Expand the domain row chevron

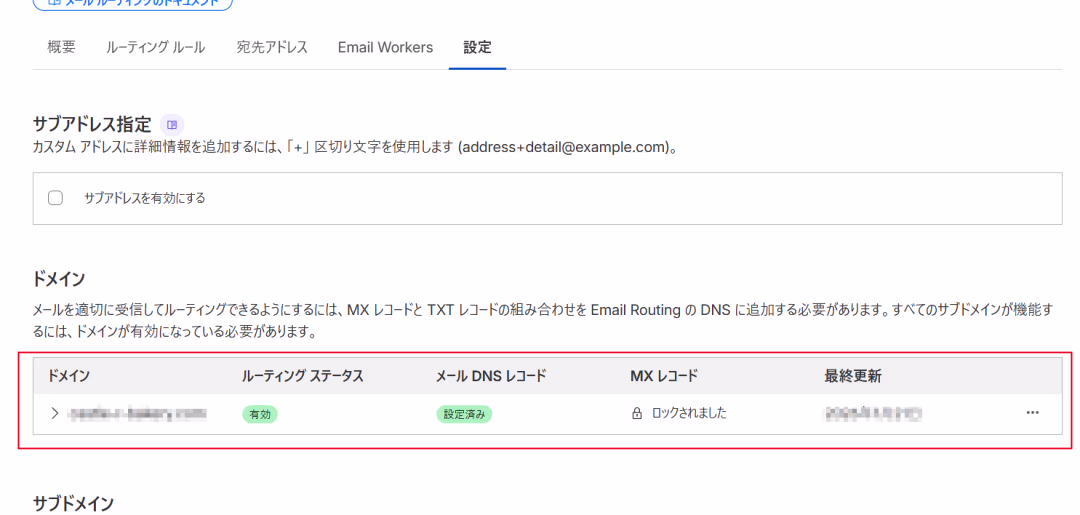55,414
